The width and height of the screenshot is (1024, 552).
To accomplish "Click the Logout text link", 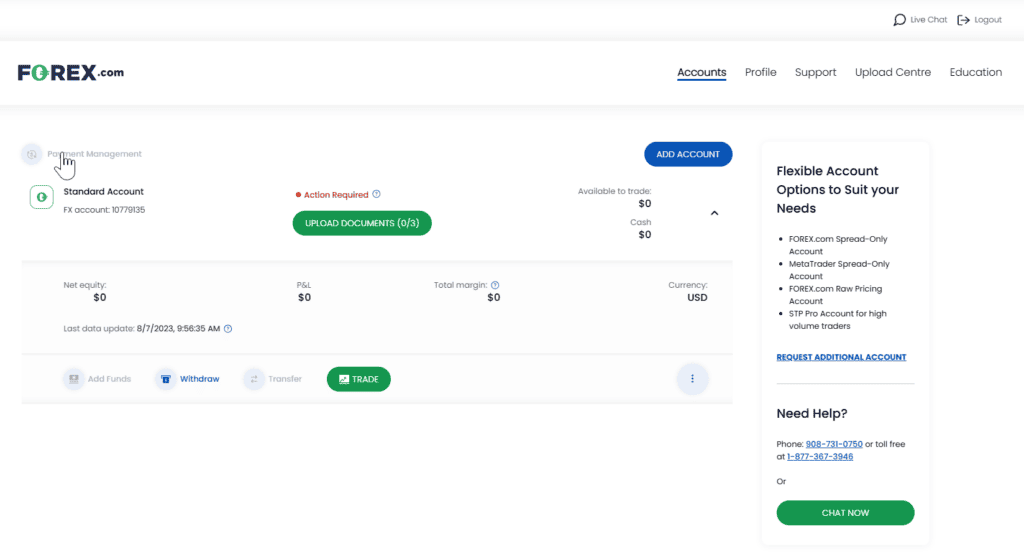I will tap(987, 20).
